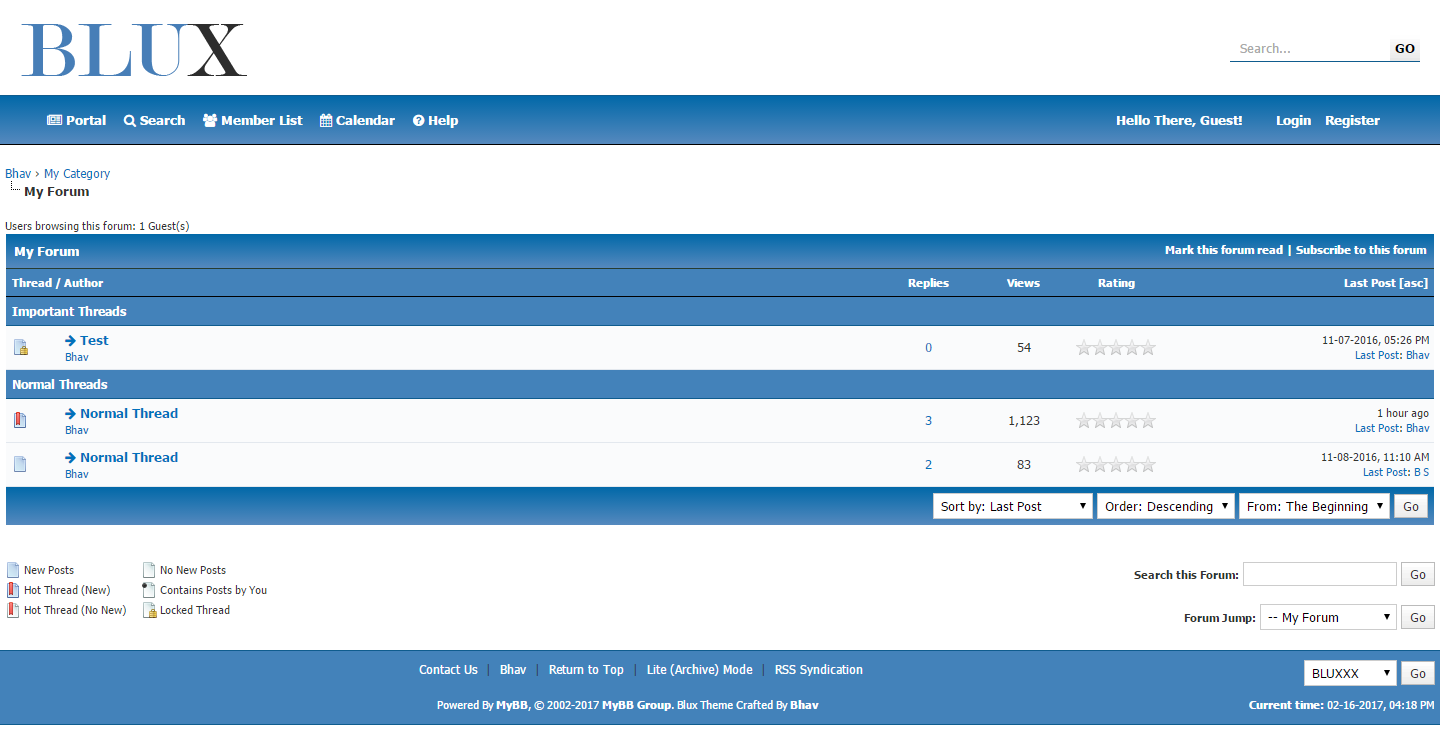Viewport: 1440px width, 755px height.
Task: Click the magnifier Search icon in navbar
Action: pos(130,121)
